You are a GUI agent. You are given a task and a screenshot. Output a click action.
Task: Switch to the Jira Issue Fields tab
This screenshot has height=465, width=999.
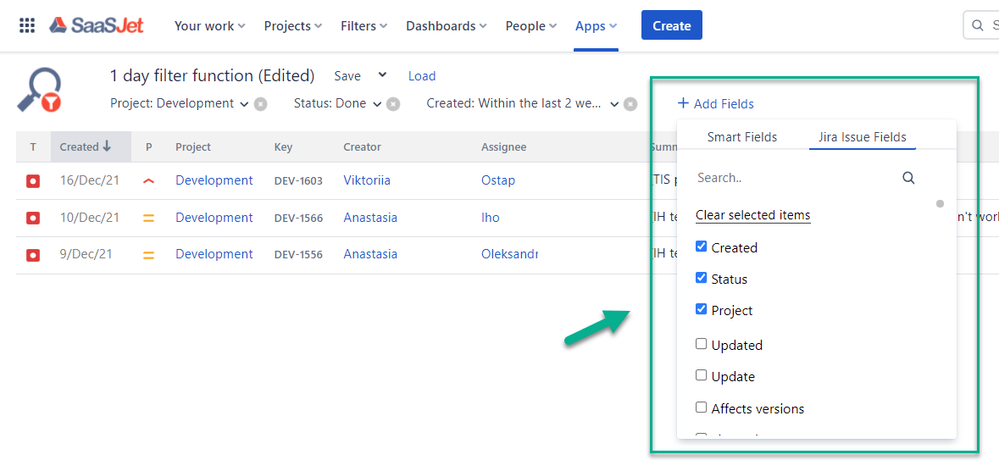[863, 137]
